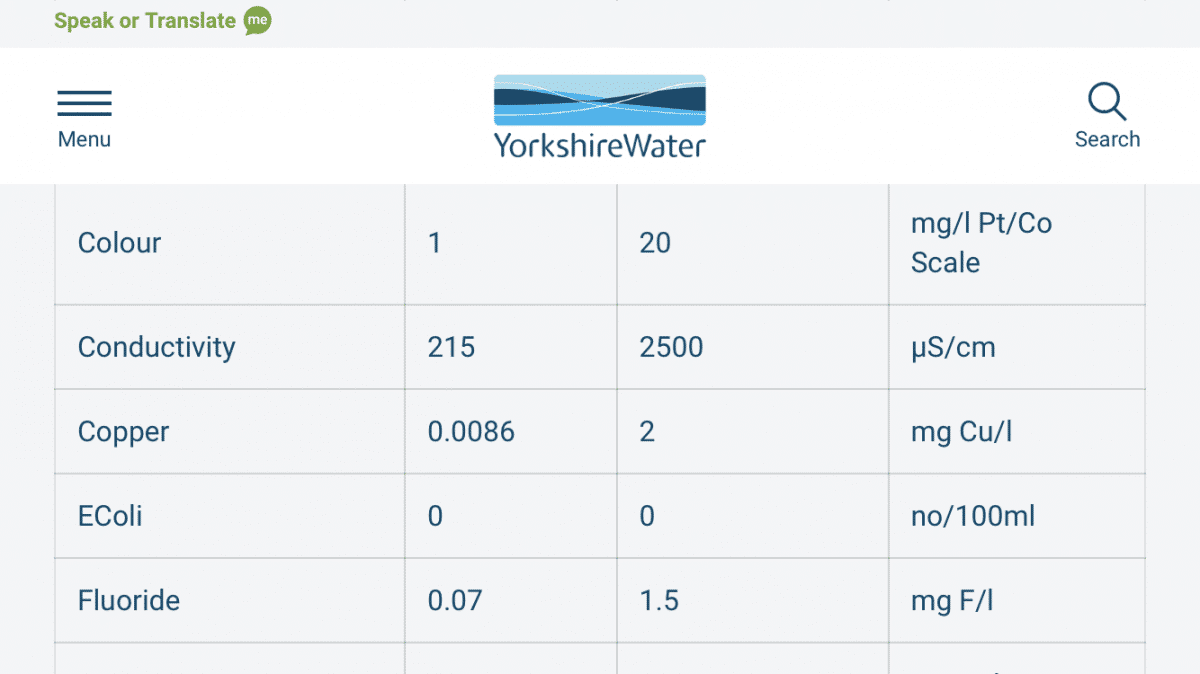Click the green 'me' speech bubble icon
The height and width of the screenshot is (674, 1200).
258,21
